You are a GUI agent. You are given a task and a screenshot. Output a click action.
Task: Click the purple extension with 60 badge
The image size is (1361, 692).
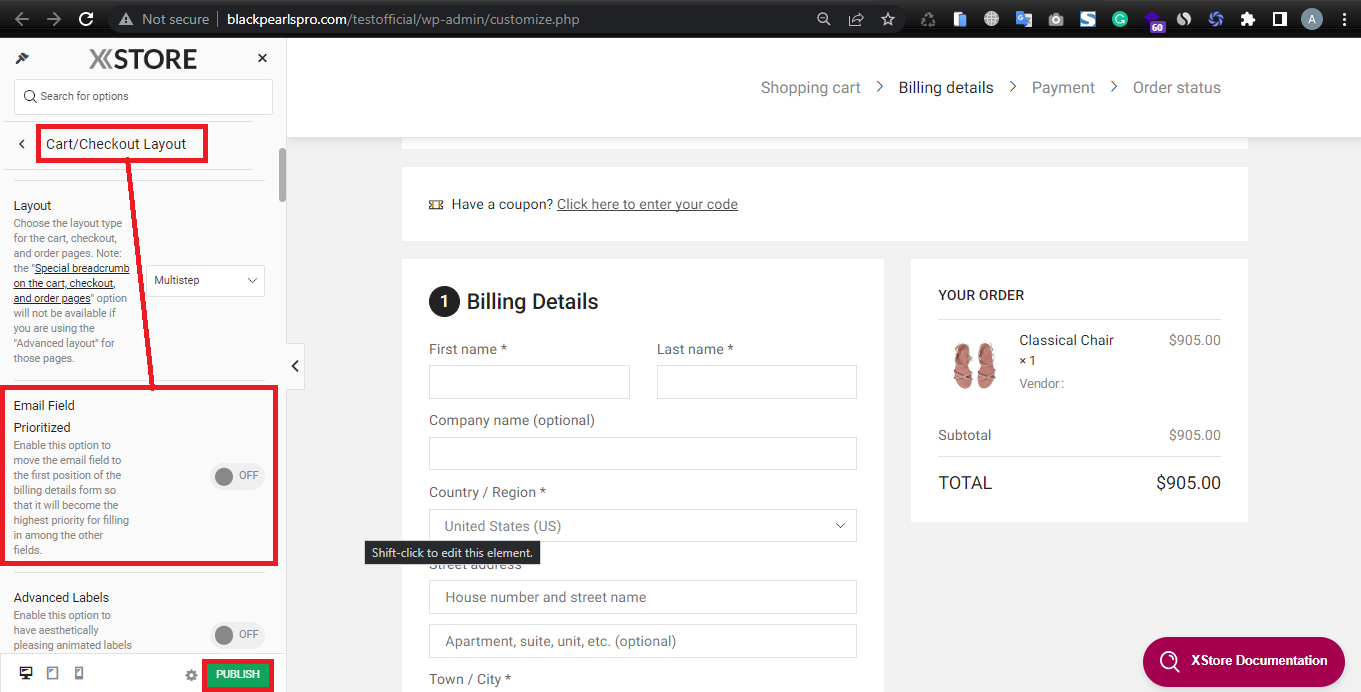coord(1153,21)
